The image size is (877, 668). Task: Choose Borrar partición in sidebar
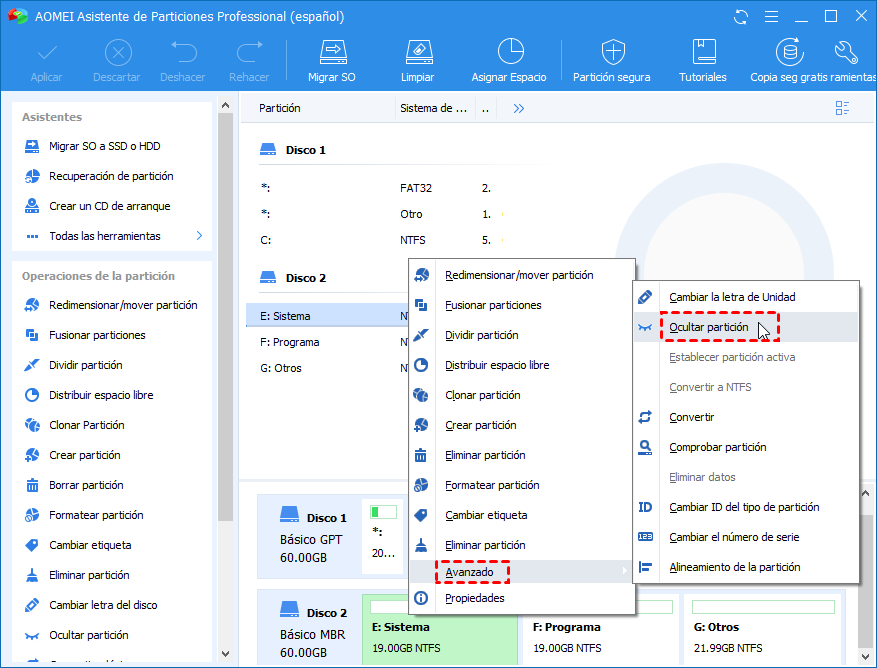pos(86,485)
